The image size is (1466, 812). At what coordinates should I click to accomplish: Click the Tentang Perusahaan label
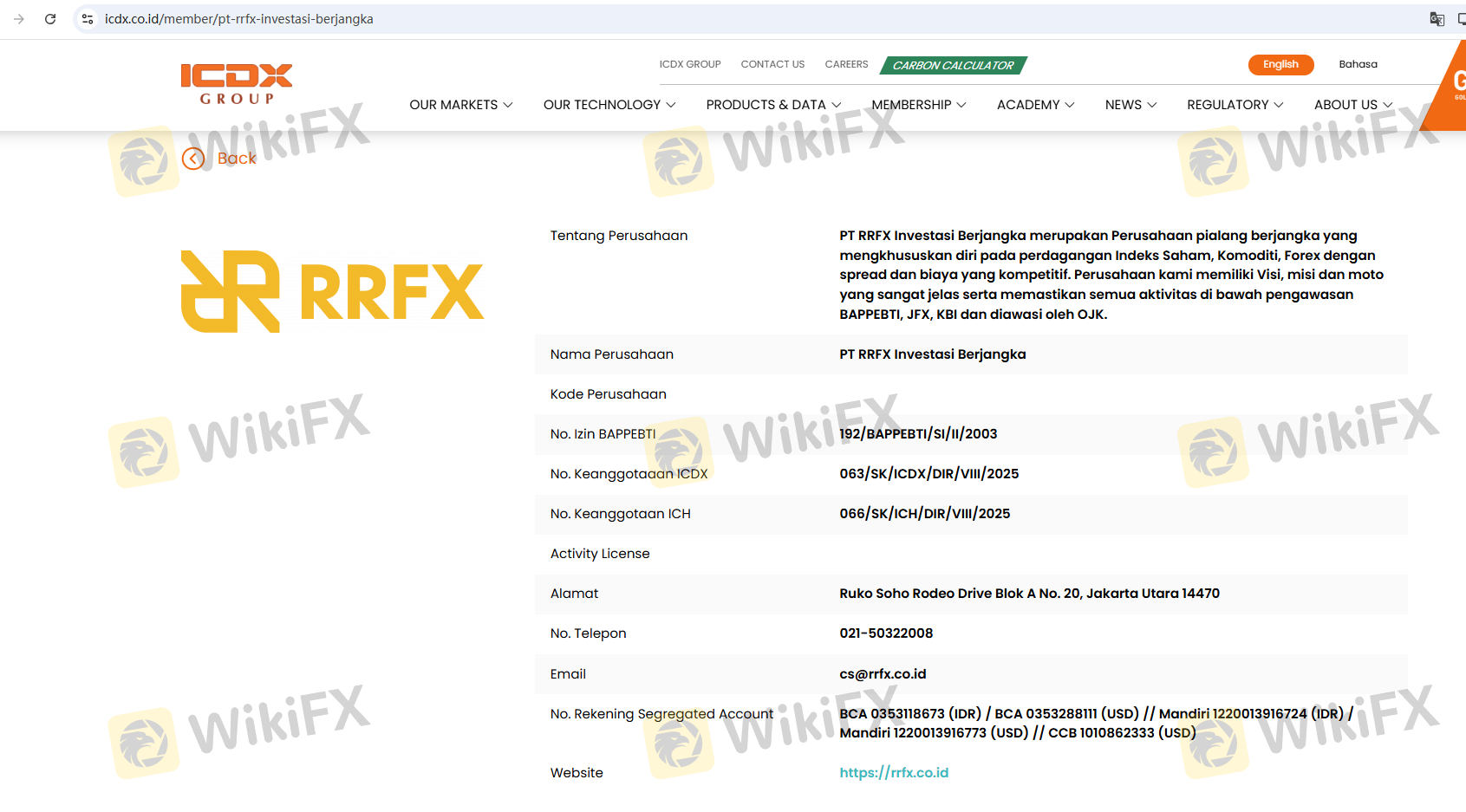tap(619, 236)
